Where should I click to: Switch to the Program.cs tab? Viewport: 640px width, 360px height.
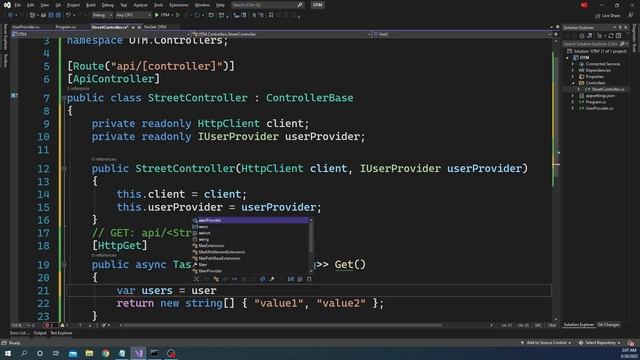click(x=65, y=27)
